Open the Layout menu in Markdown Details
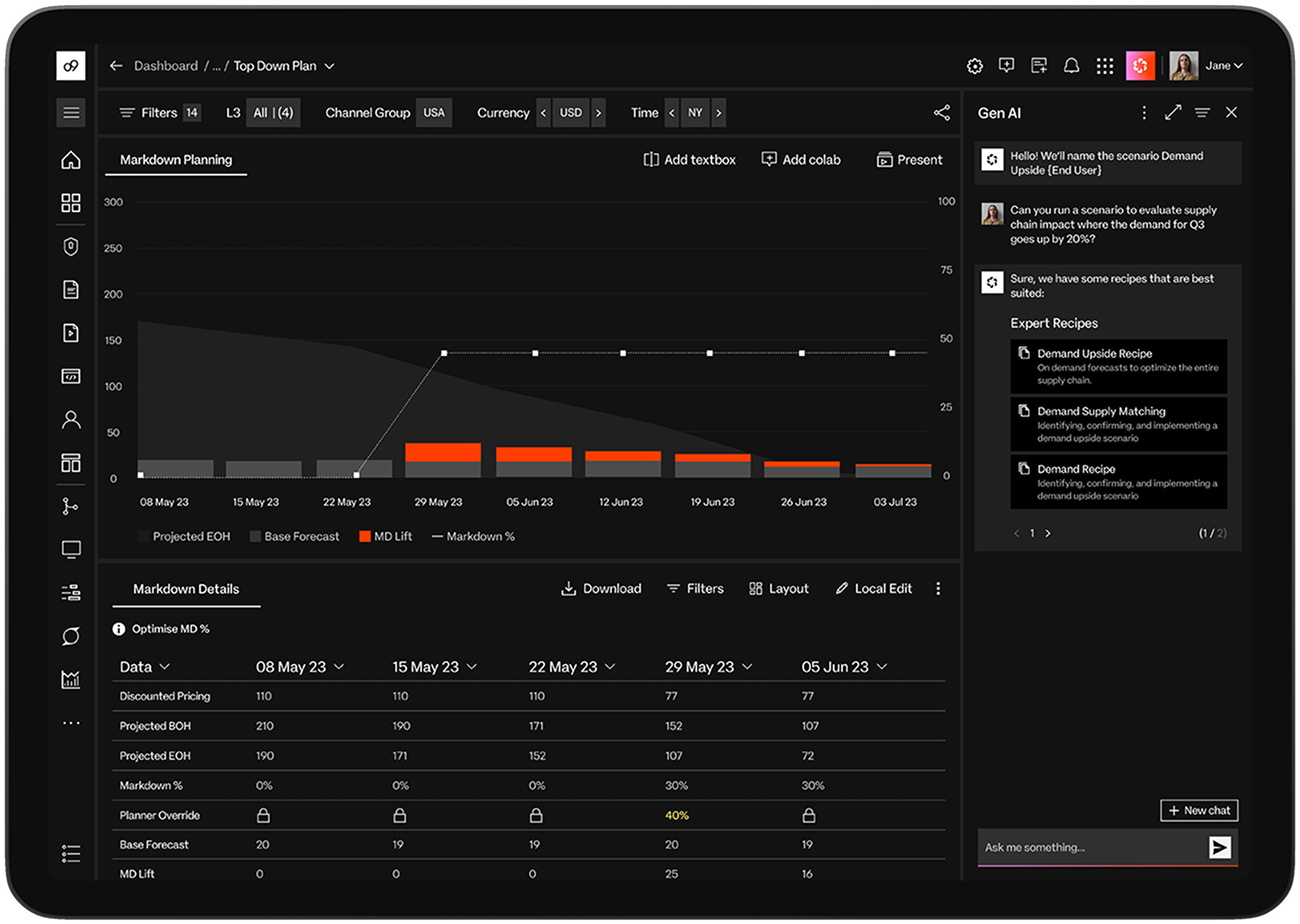The width and height of the screenshot is (1300, 924). pos(779,588)
